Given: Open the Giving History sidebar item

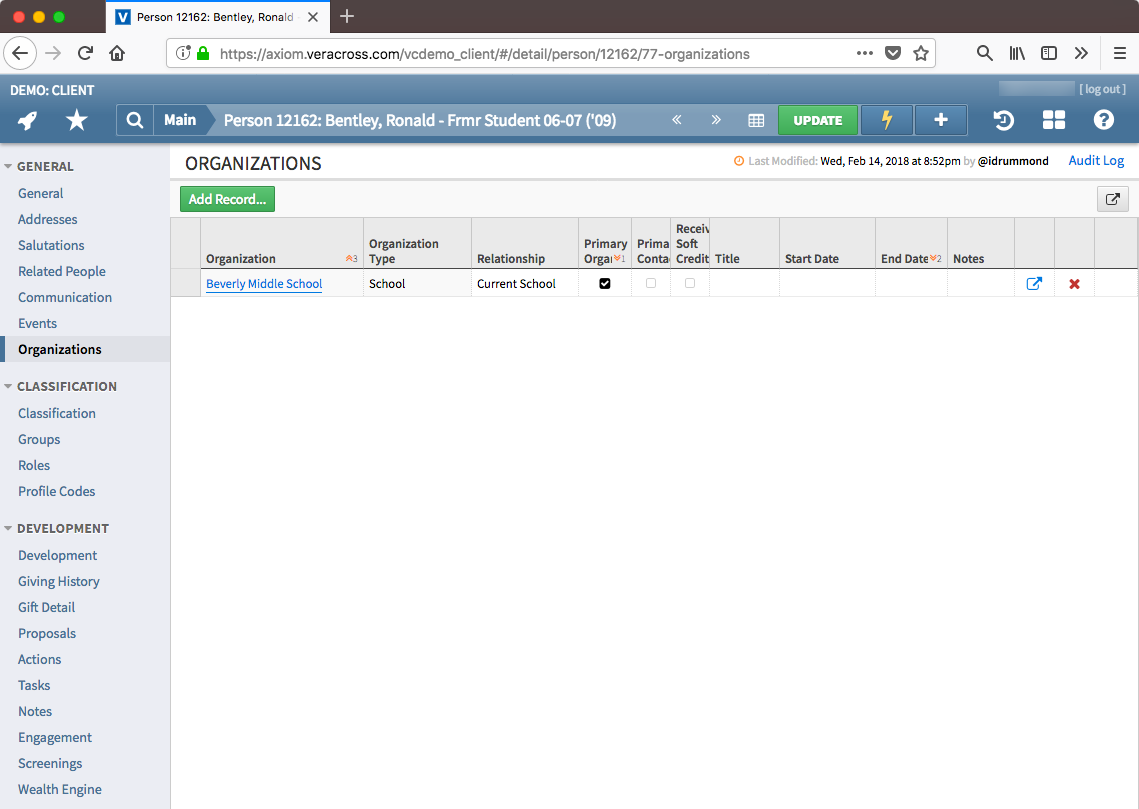Looking at the screenshot, I should [59, 581].
